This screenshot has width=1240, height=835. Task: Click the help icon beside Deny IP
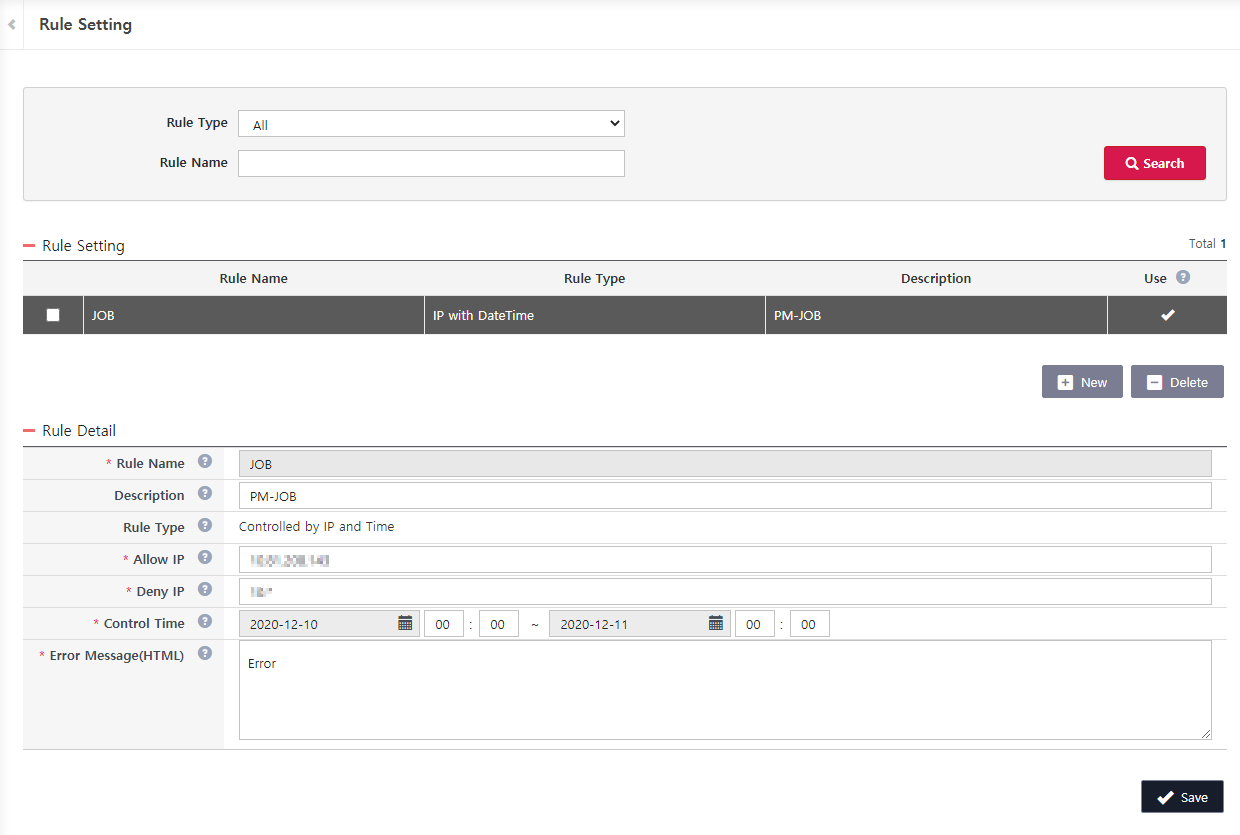click(204, 590)
